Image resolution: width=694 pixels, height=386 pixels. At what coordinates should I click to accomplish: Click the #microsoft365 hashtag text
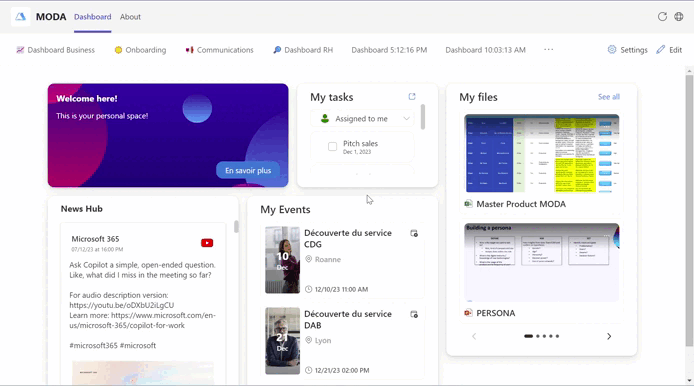(x=93, y=345)
